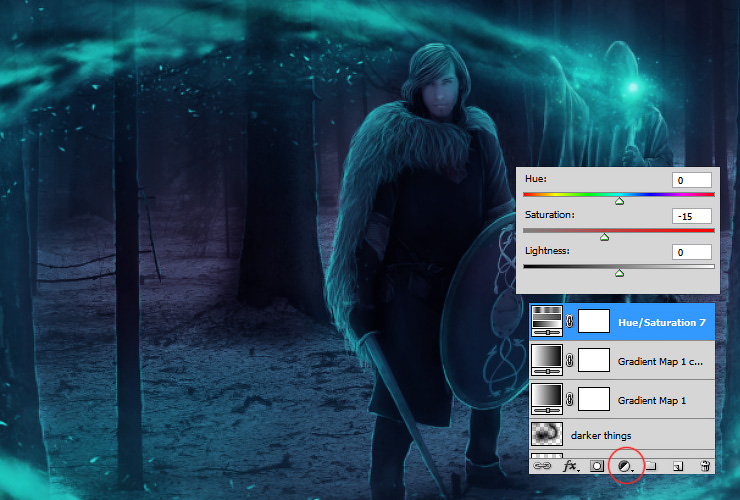Toggle mask link on Hue/Saturation 7
The width and height of the screenshot is (740, 500).
click(x=570, y=322)
